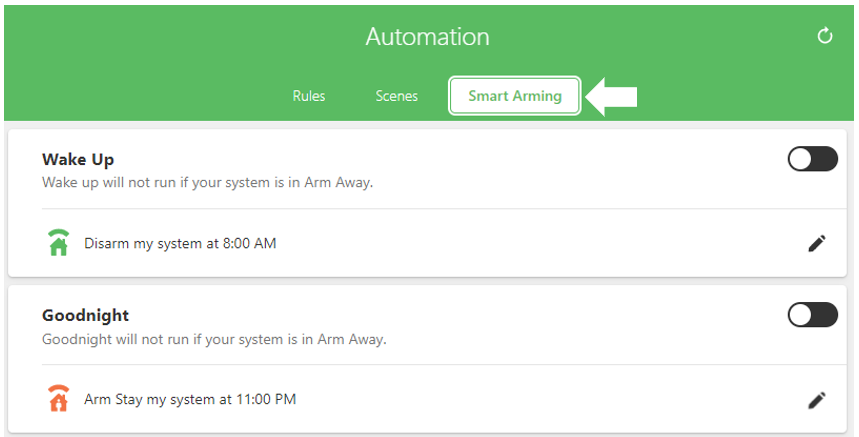Image resolution: width=859 pixels, height=437 pixels.
Task: Edit the Wake Up disarm schedule
Action: click(817, 243)
